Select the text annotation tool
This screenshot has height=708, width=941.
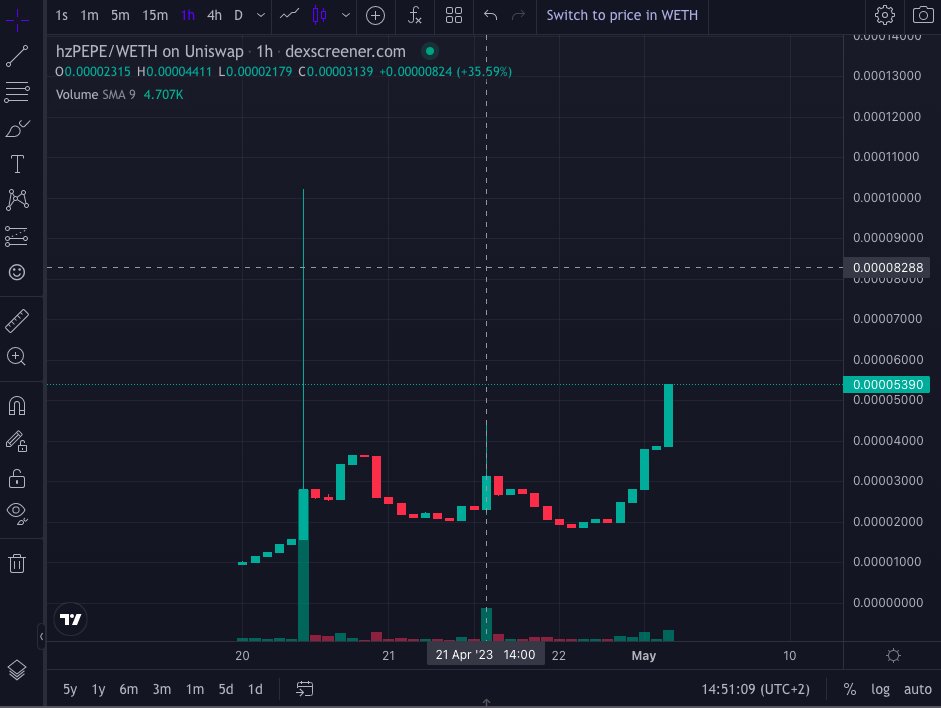pos(17,164)
